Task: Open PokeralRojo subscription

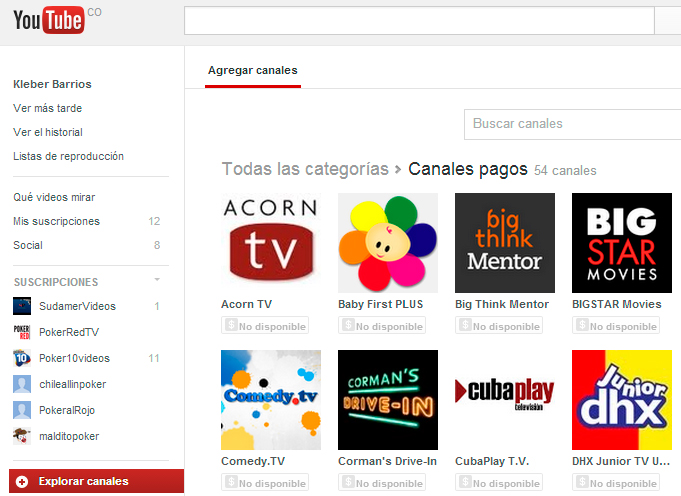Action: pos(67,410)
